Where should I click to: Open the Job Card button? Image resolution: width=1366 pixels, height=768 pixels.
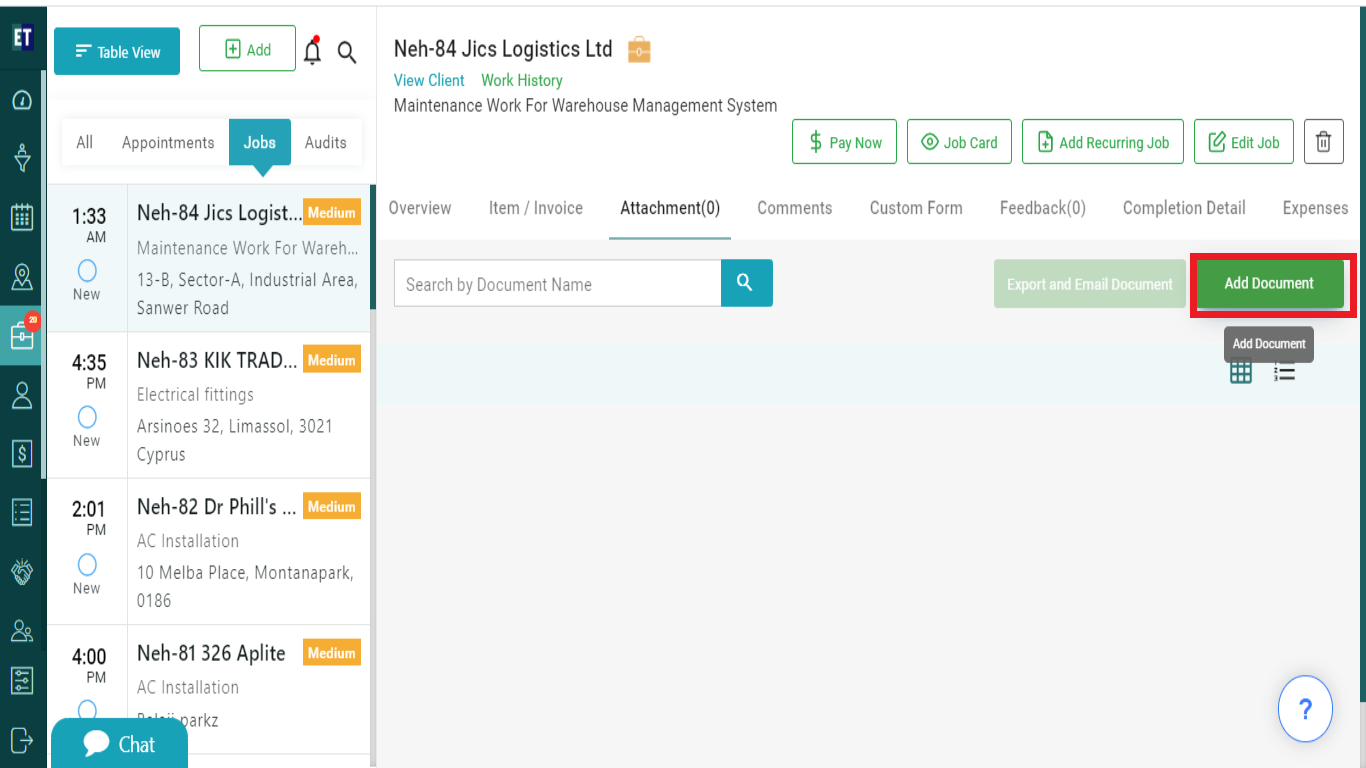[x=959, y=142]
